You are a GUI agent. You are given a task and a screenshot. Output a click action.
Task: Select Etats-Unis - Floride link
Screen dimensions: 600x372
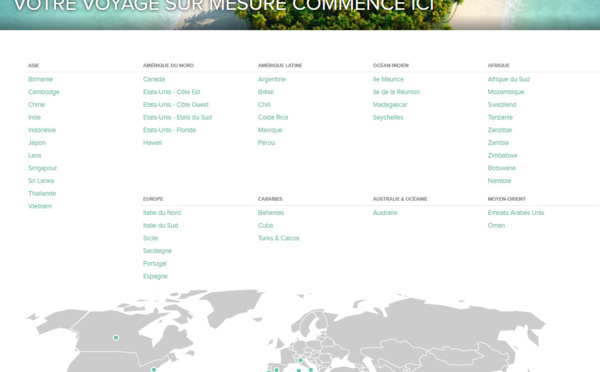[x=170, y=130]
